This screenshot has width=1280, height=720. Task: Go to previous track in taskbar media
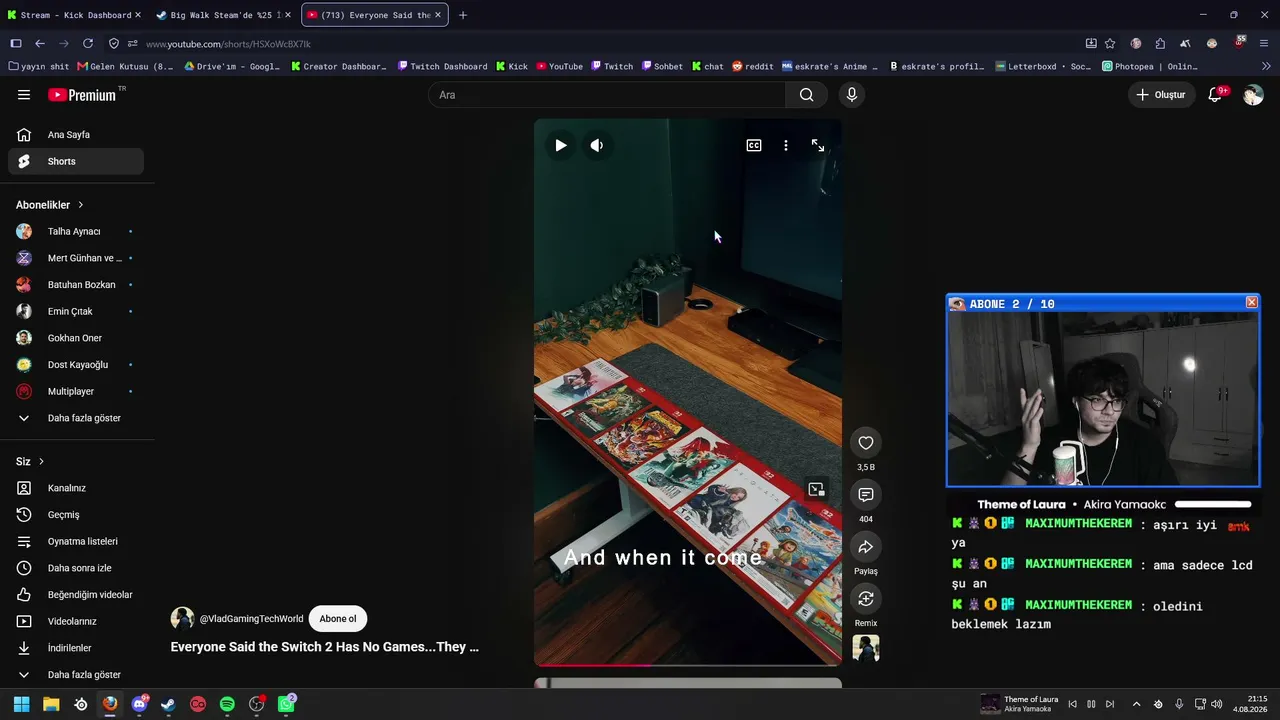click(x=1073, y=704)
